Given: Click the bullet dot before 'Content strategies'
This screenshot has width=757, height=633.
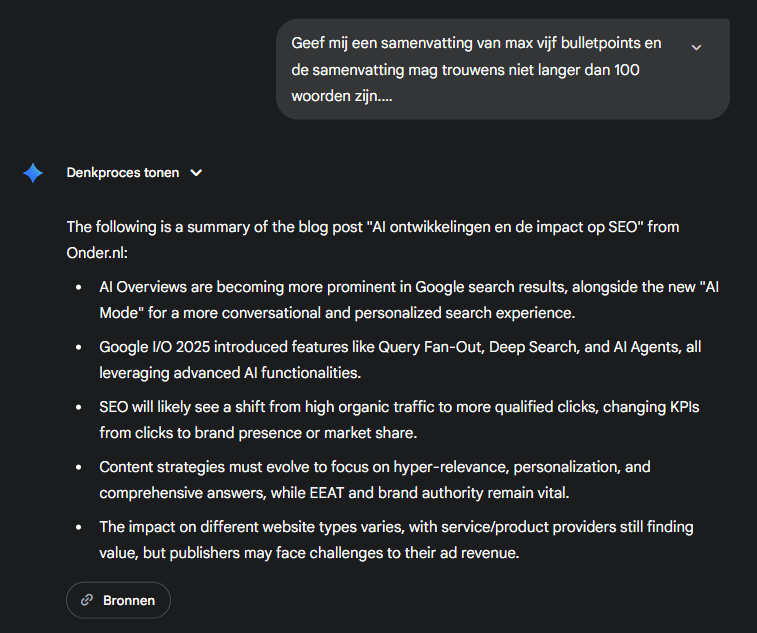Looking at the screenshot, I should tap(79, 468).
